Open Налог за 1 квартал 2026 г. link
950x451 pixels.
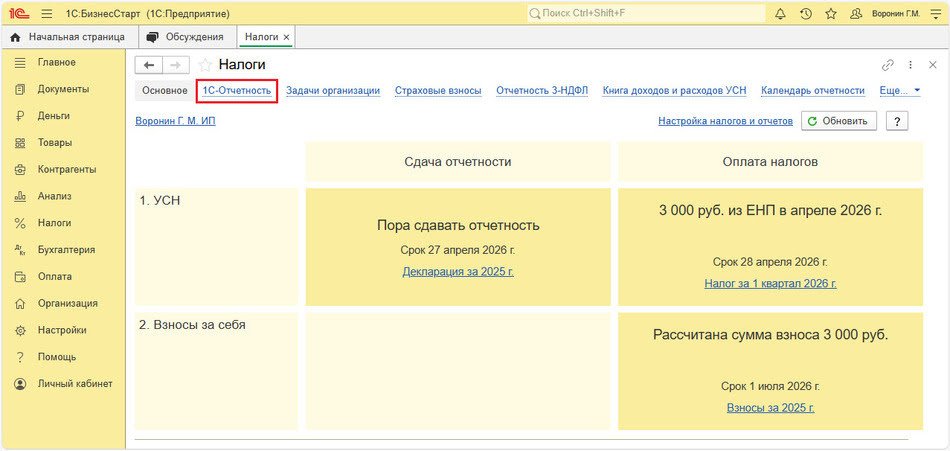[770, 283]
